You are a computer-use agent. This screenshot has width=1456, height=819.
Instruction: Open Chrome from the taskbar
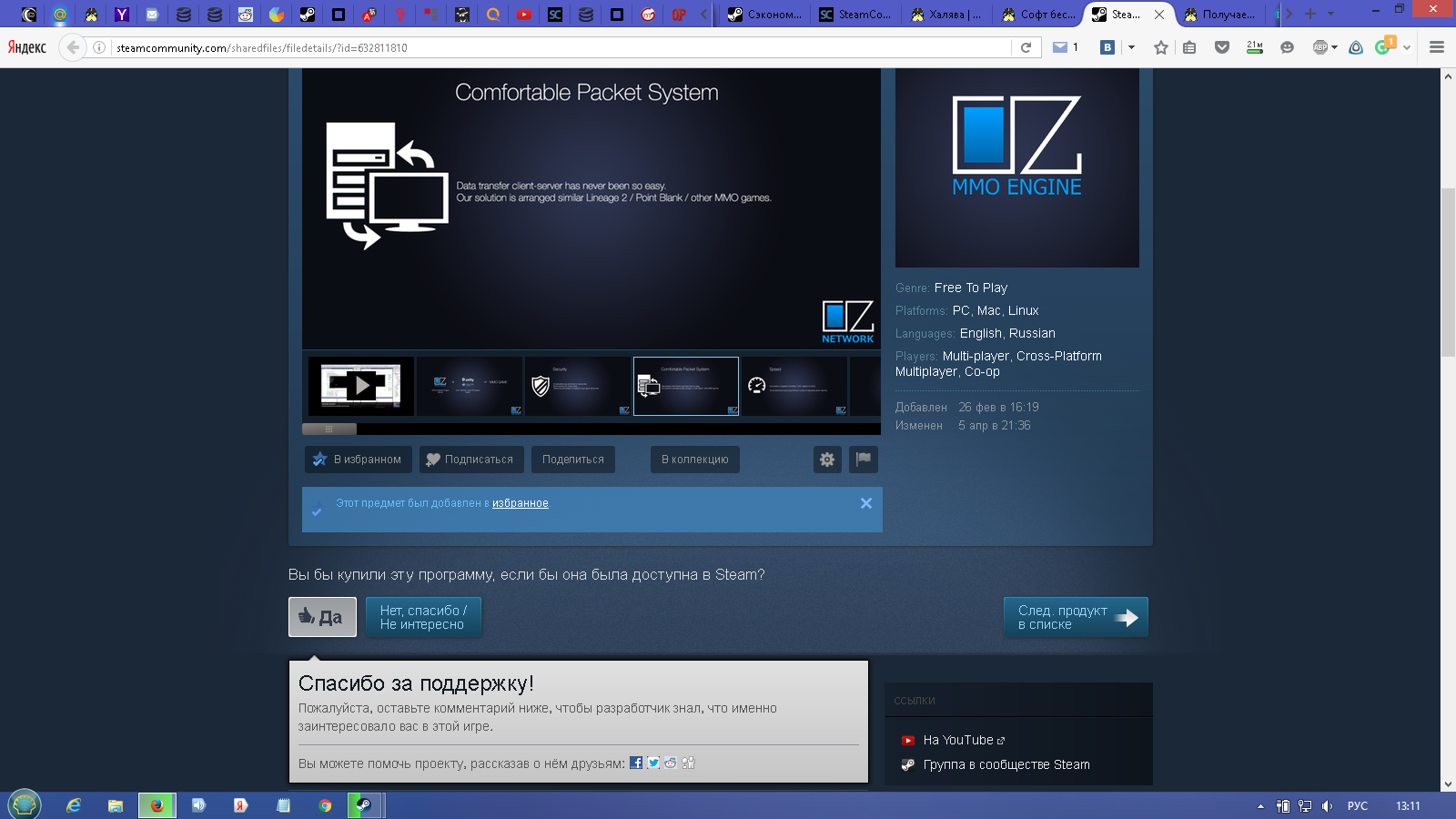[325, 805]
